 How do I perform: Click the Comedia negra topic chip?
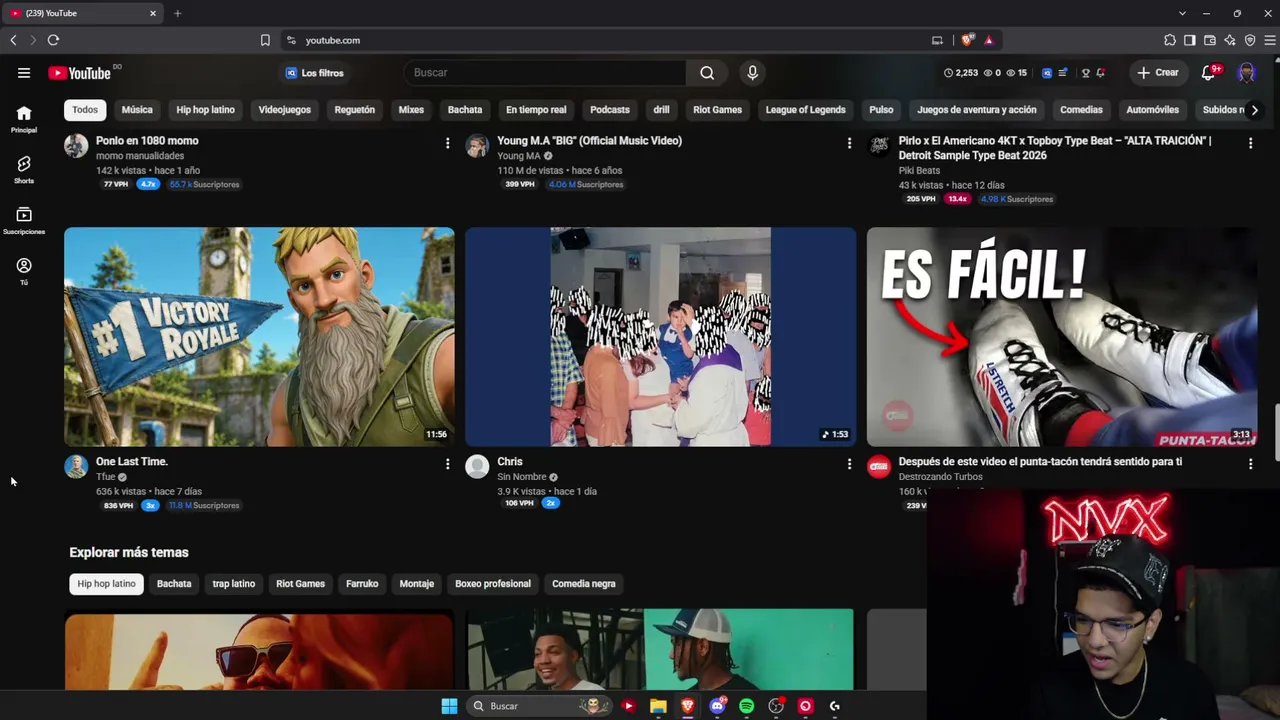point(584,584)
